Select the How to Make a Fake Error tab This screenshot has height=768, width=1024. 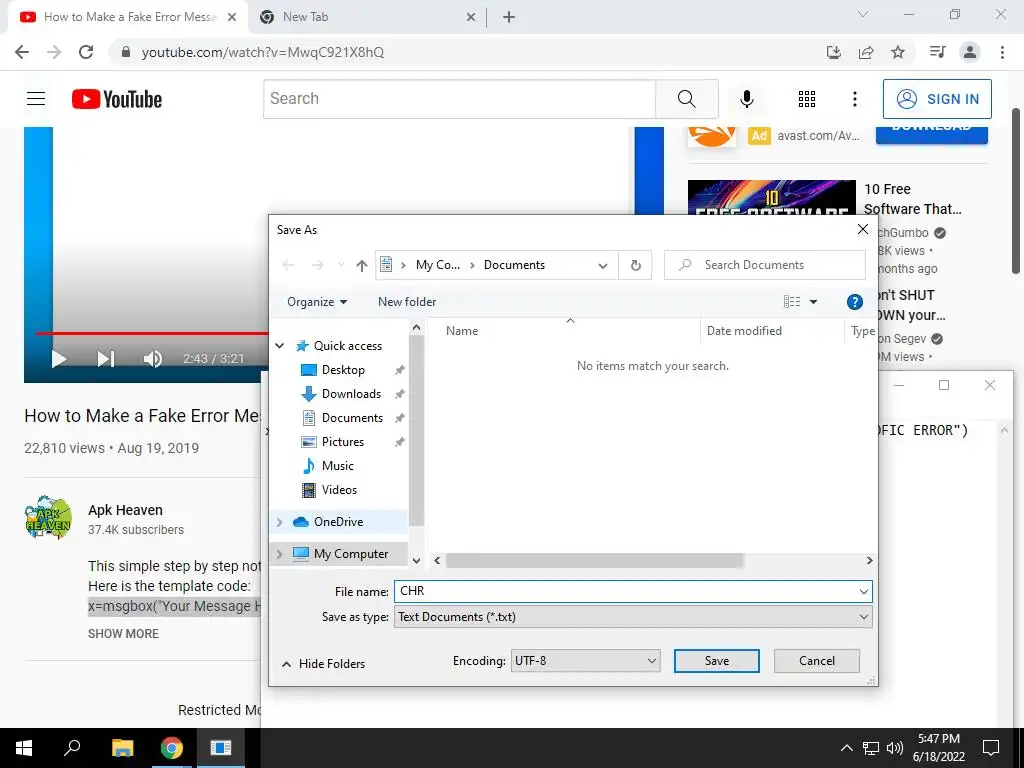click(x=128, y=17)
